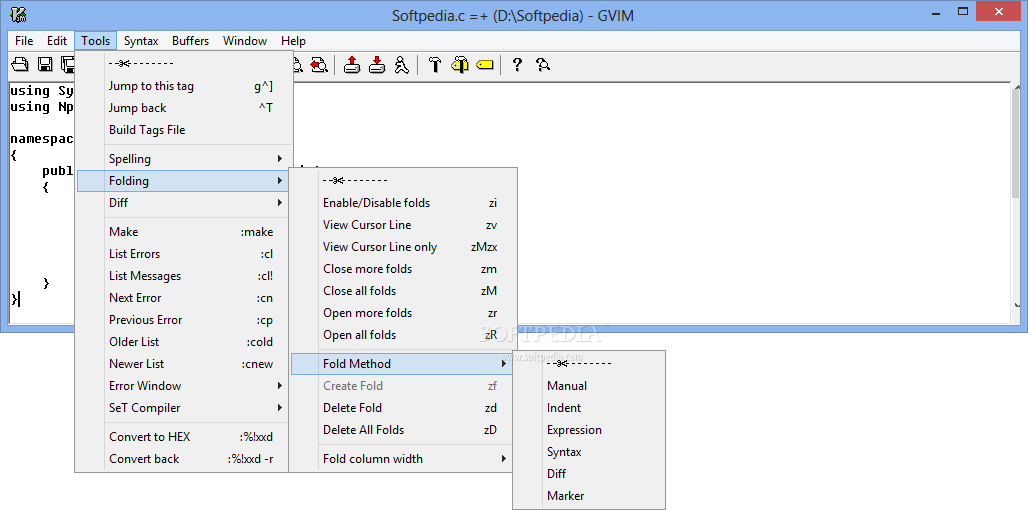Set fold method to Diff
The height and width of the screenshot is (510, 1028).
click(589, 473)
